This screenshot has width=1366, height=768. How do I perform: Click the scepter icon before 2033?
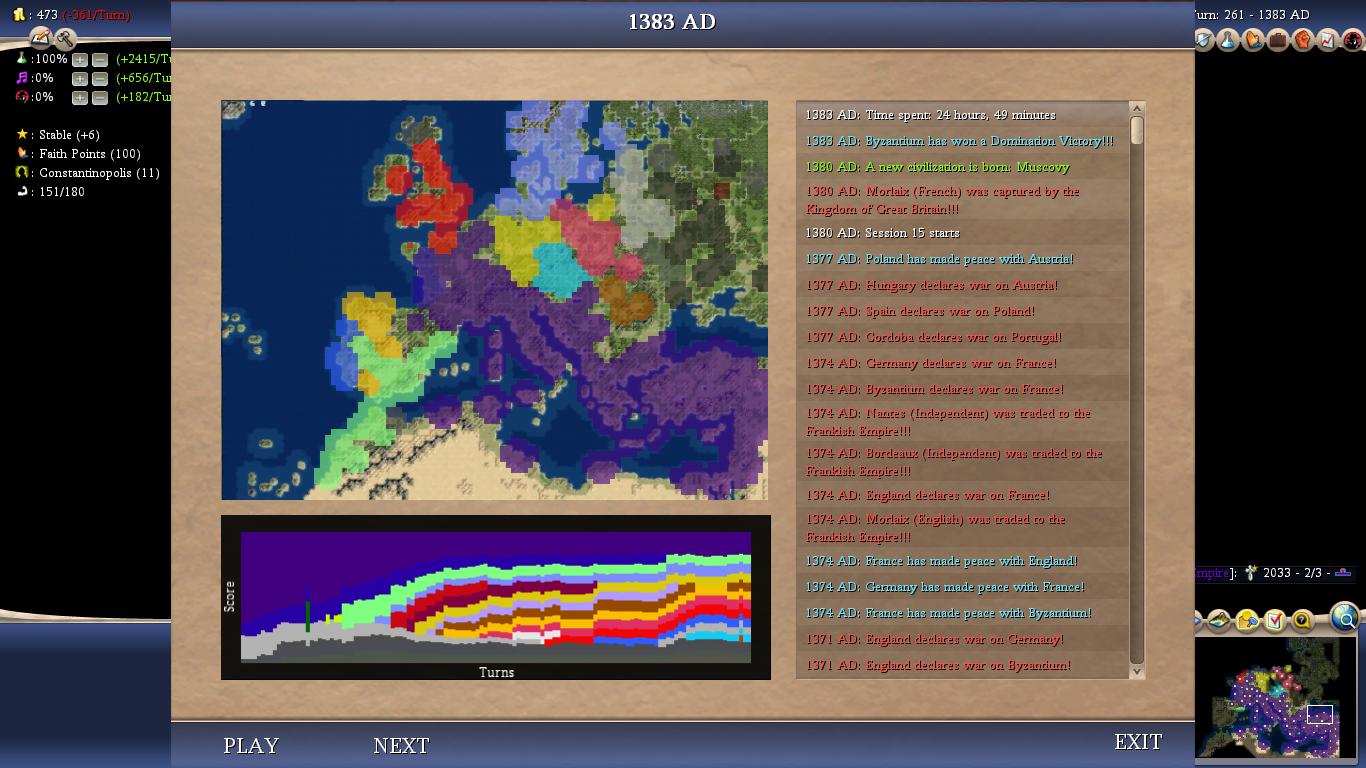pos(1250,573)
